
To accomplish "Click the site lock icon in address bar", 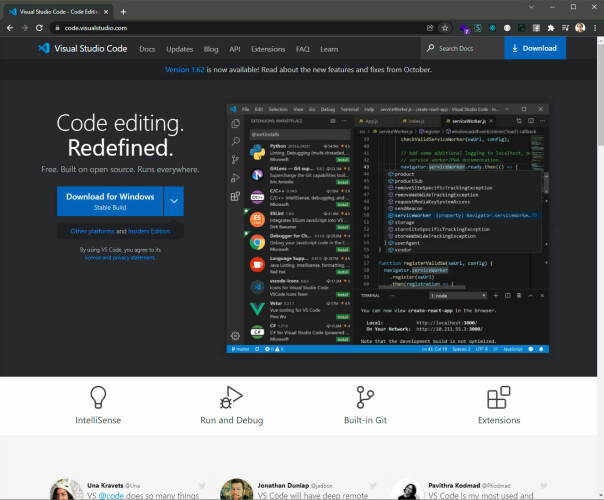I will 57,28.
